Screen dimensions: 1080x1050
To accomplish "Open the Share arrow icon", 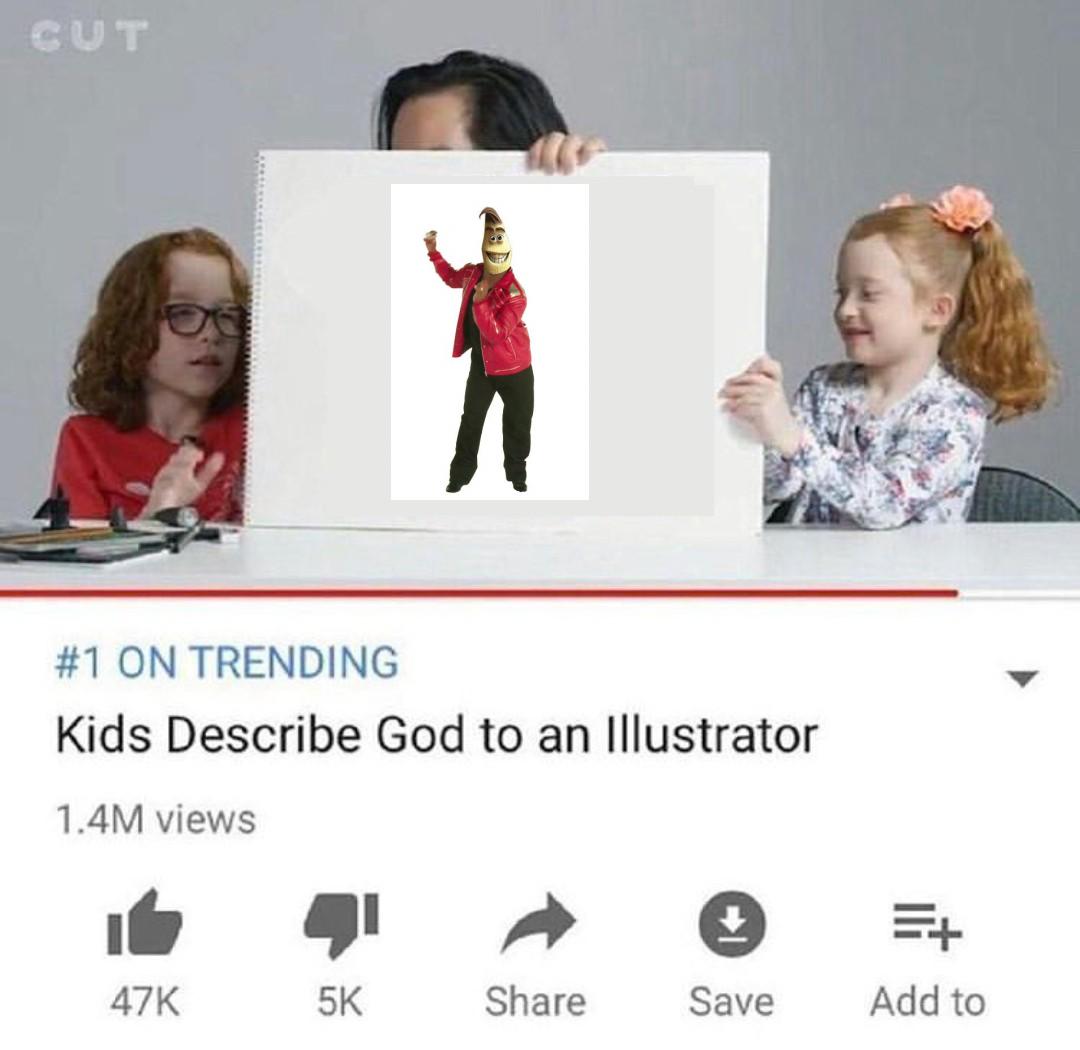I will (539, 923).
